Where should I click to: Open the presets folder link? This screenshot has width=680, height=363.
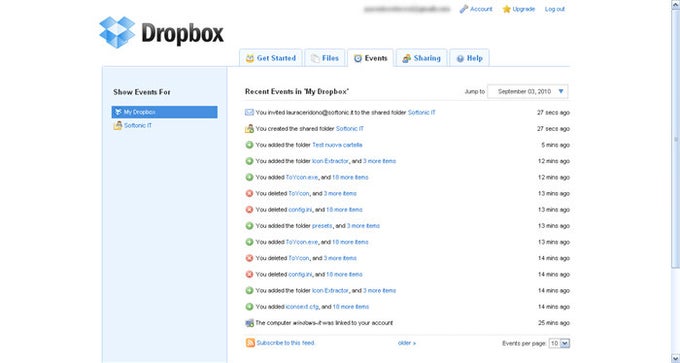click(322, 226)
